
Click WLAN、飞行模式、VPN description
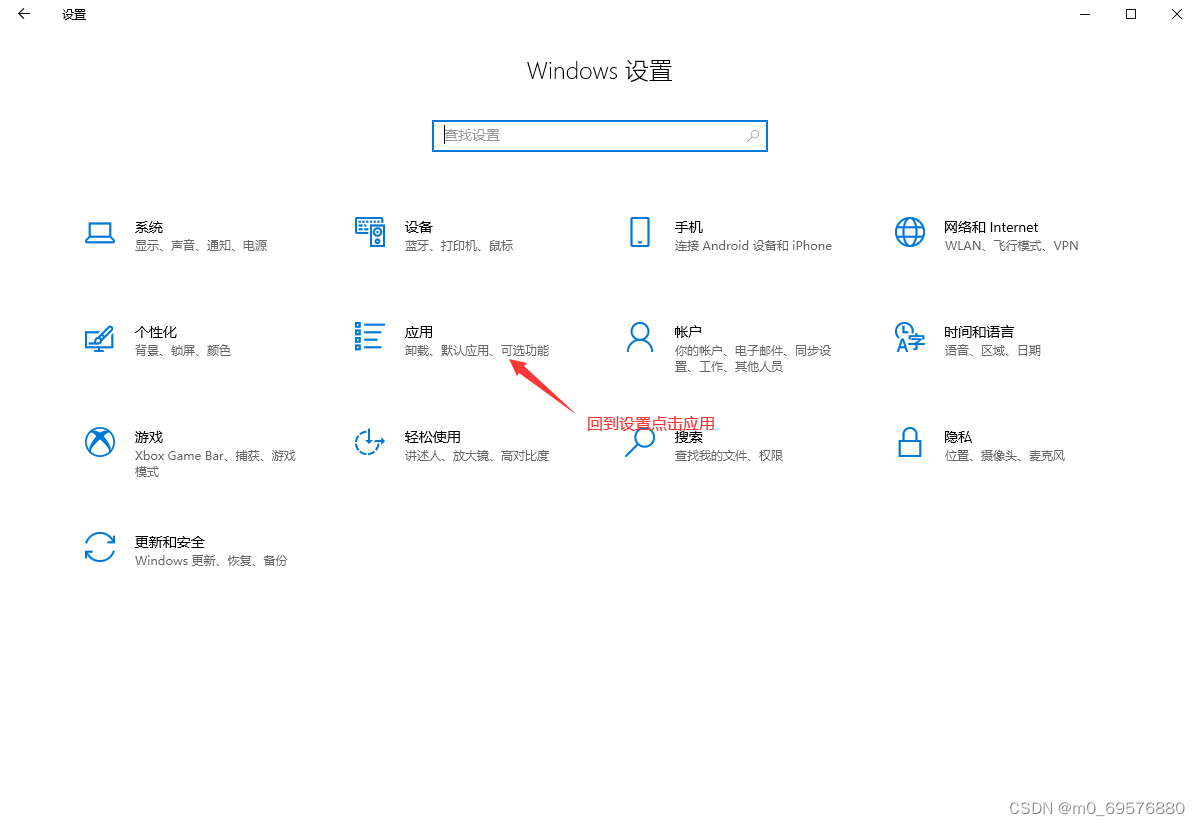coord(1011,246)
